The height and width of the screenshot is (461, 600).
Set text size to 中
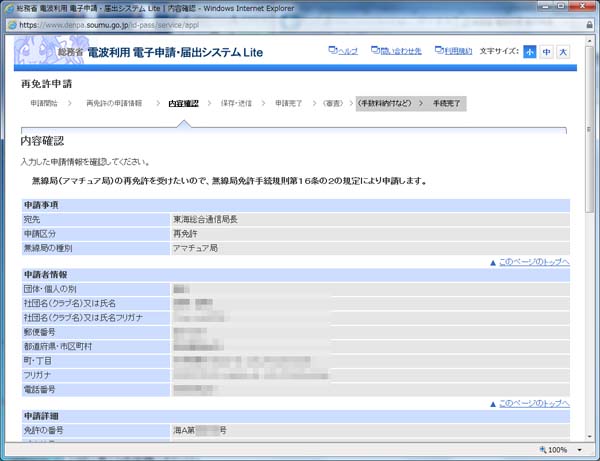click(x=546, y=52)
